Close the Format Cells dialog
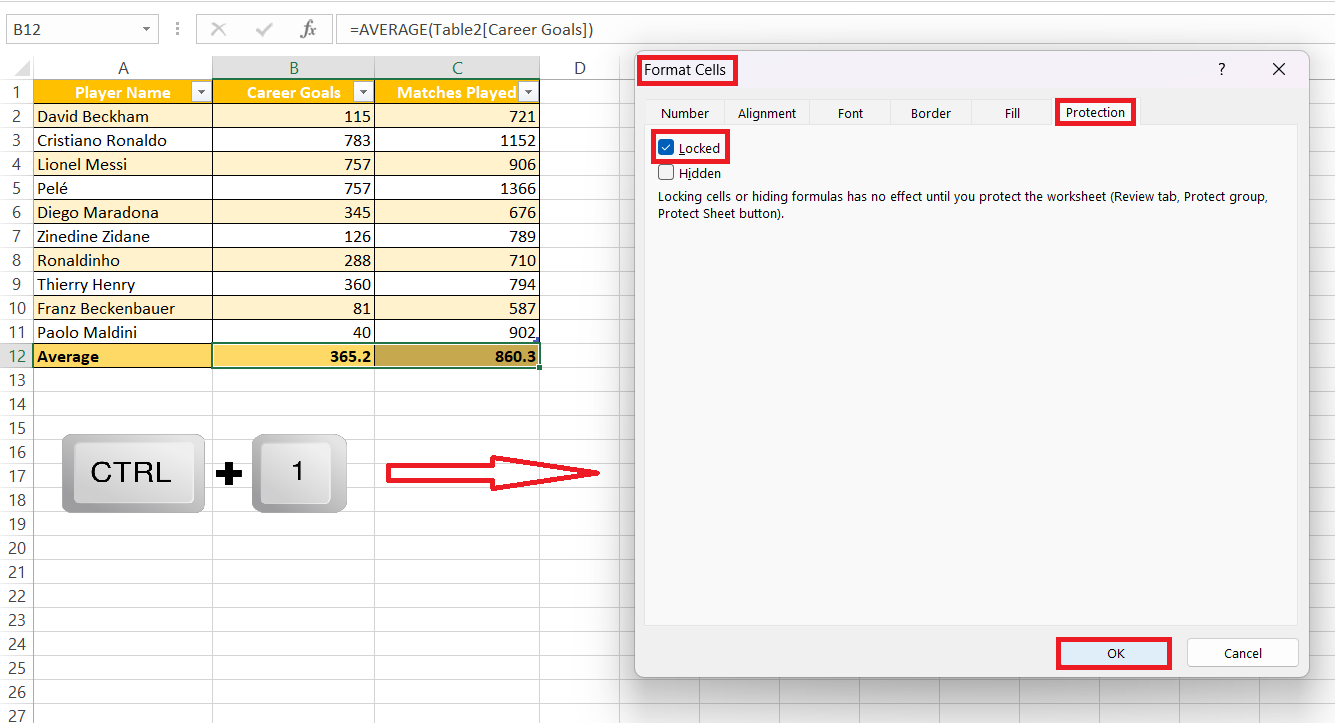Viewport: 1335px width, 723px height. (x=1278, y=69)
